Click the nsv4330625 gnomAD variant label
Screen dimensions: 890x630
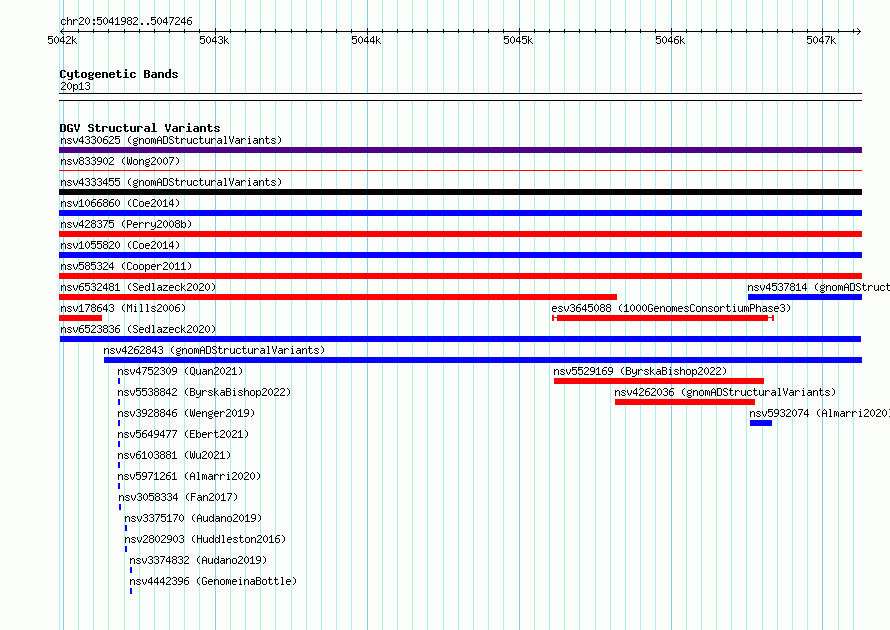[x=171, y=140]
